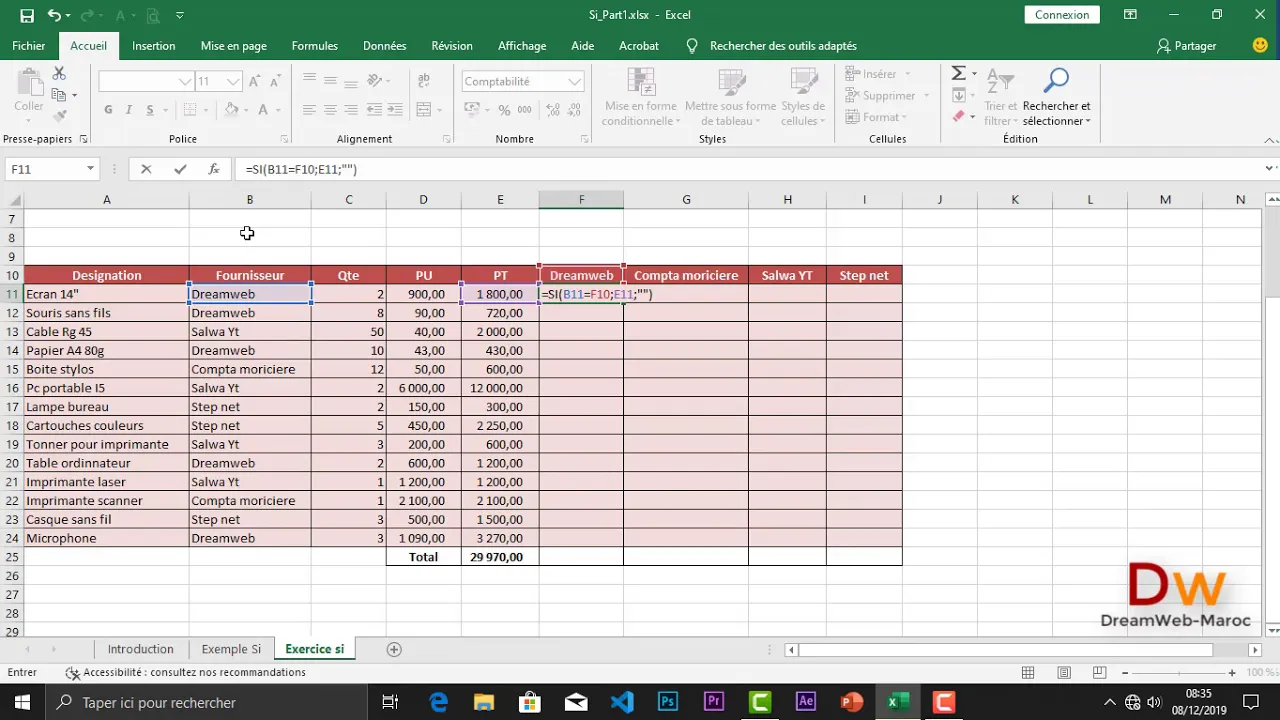
Task: Cancel the formula entry with X button
Action: tap(146, 170)
